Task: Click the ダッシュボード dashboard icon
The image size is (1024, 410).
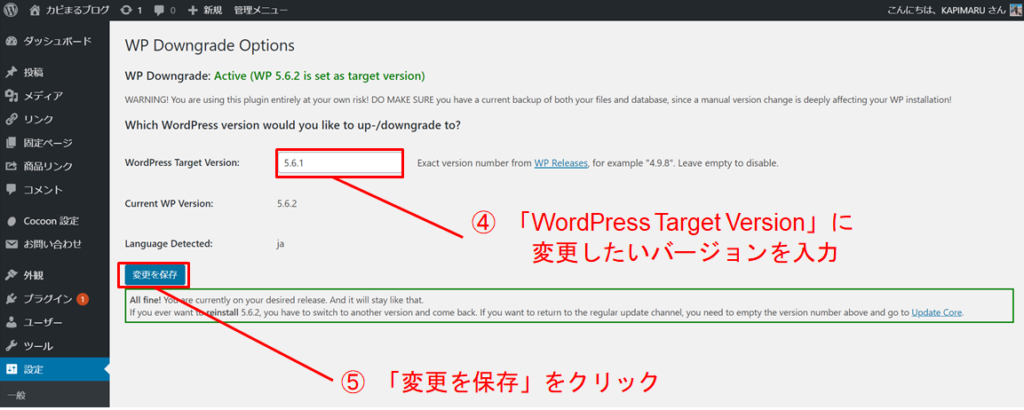Action: pyautogui.click(x=11, y=41)
